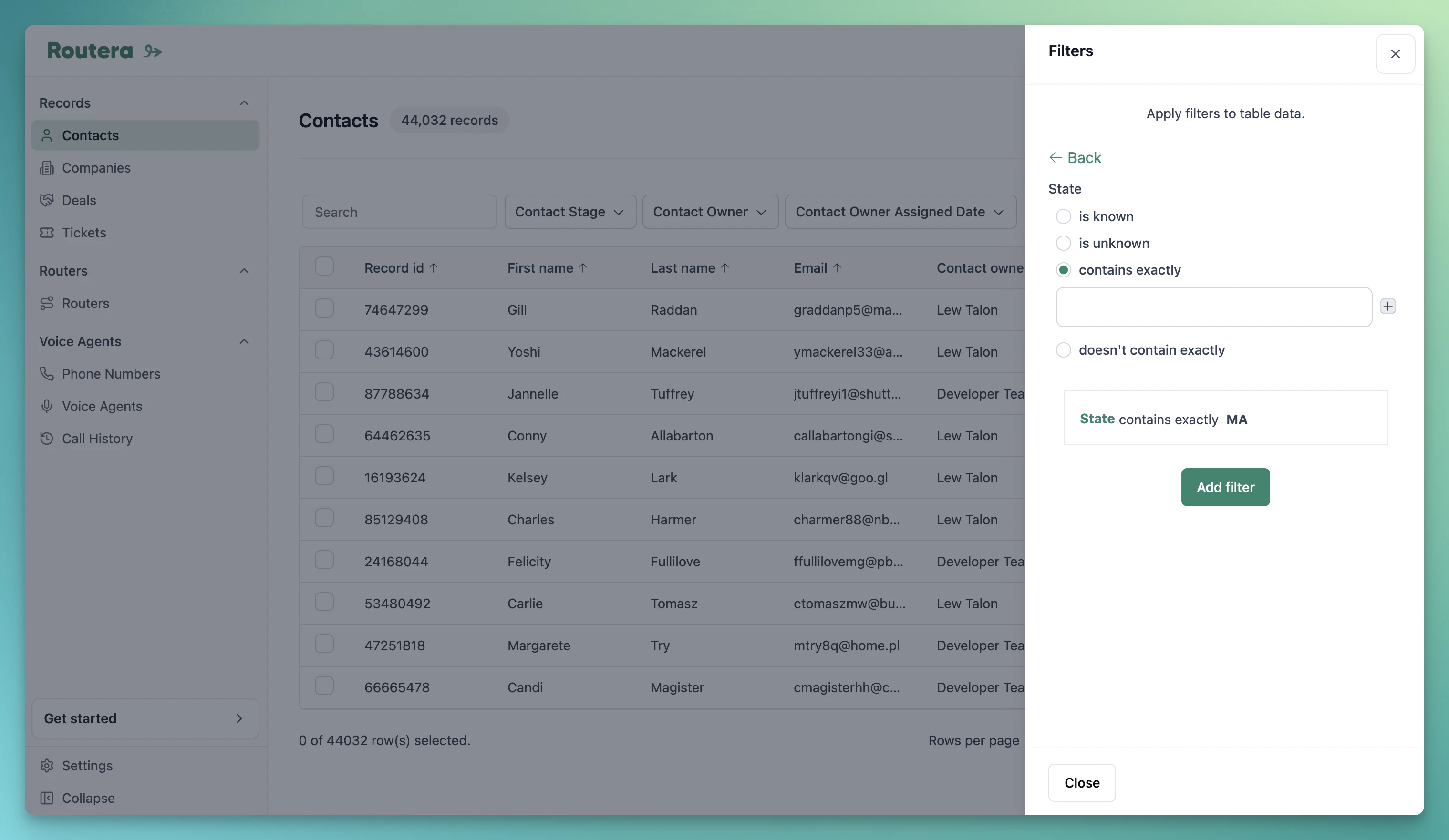The height and width of the screenshot is (840, 1449).
Task: Open Tickets in the sidebar
Action: [x=145, y=233]
